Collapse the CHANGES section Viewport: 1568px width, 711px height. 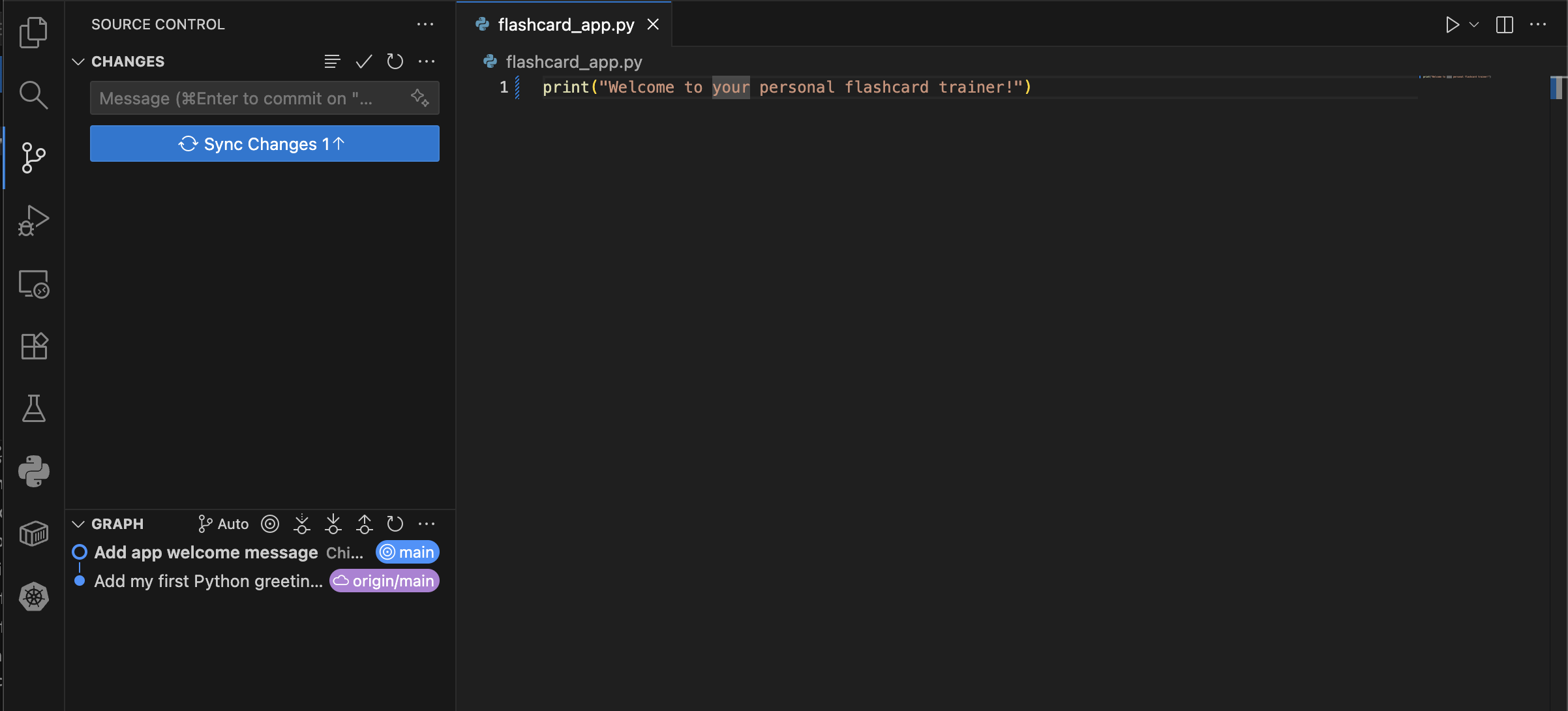[x=78, y=61]
